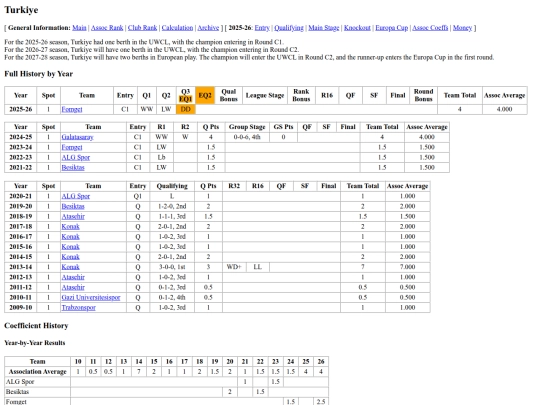Open Konak link in 2015-16 row

coord(71,247)
